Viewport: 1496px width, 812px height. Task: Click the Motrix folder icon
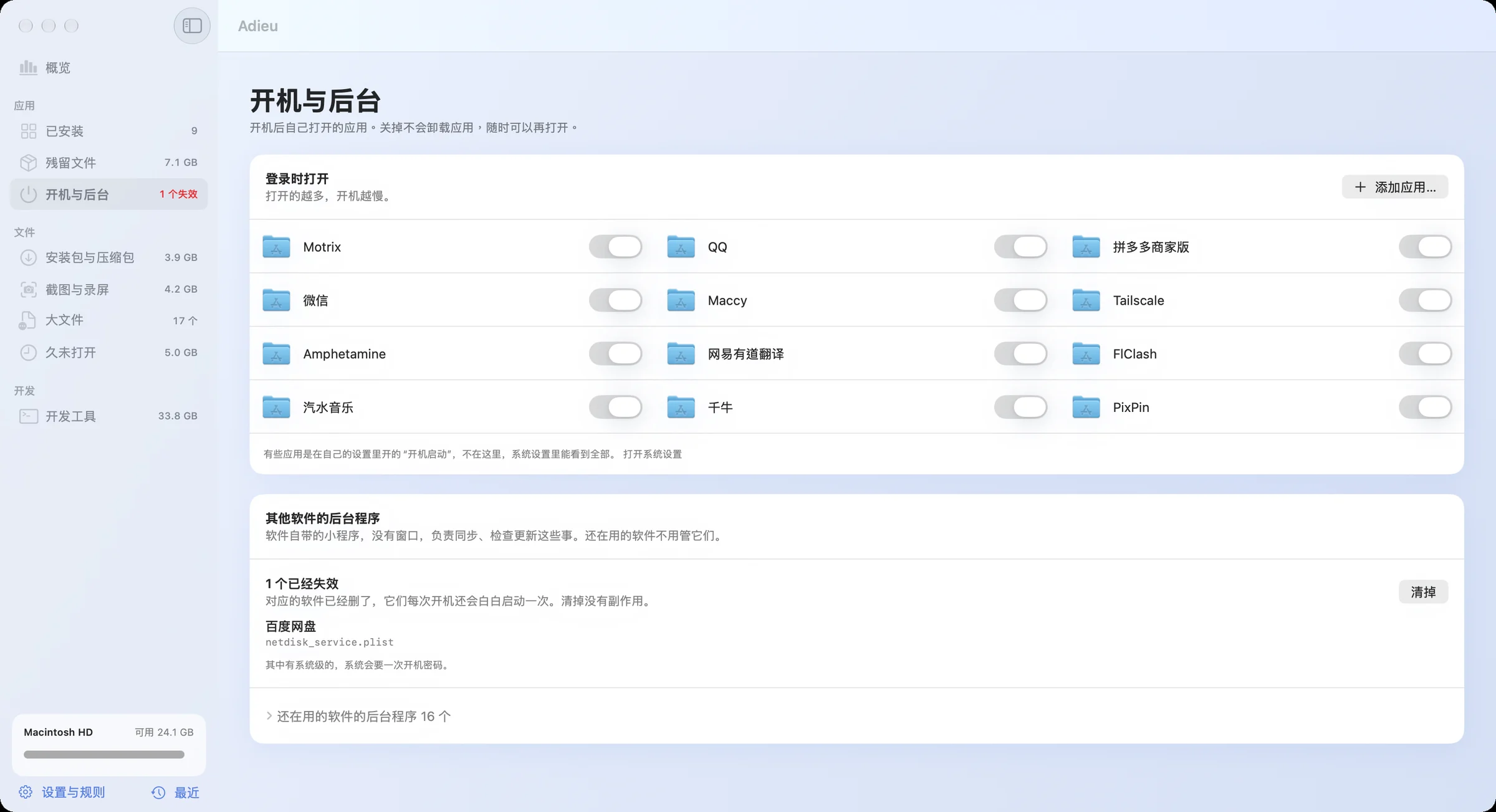click(276, 247)
